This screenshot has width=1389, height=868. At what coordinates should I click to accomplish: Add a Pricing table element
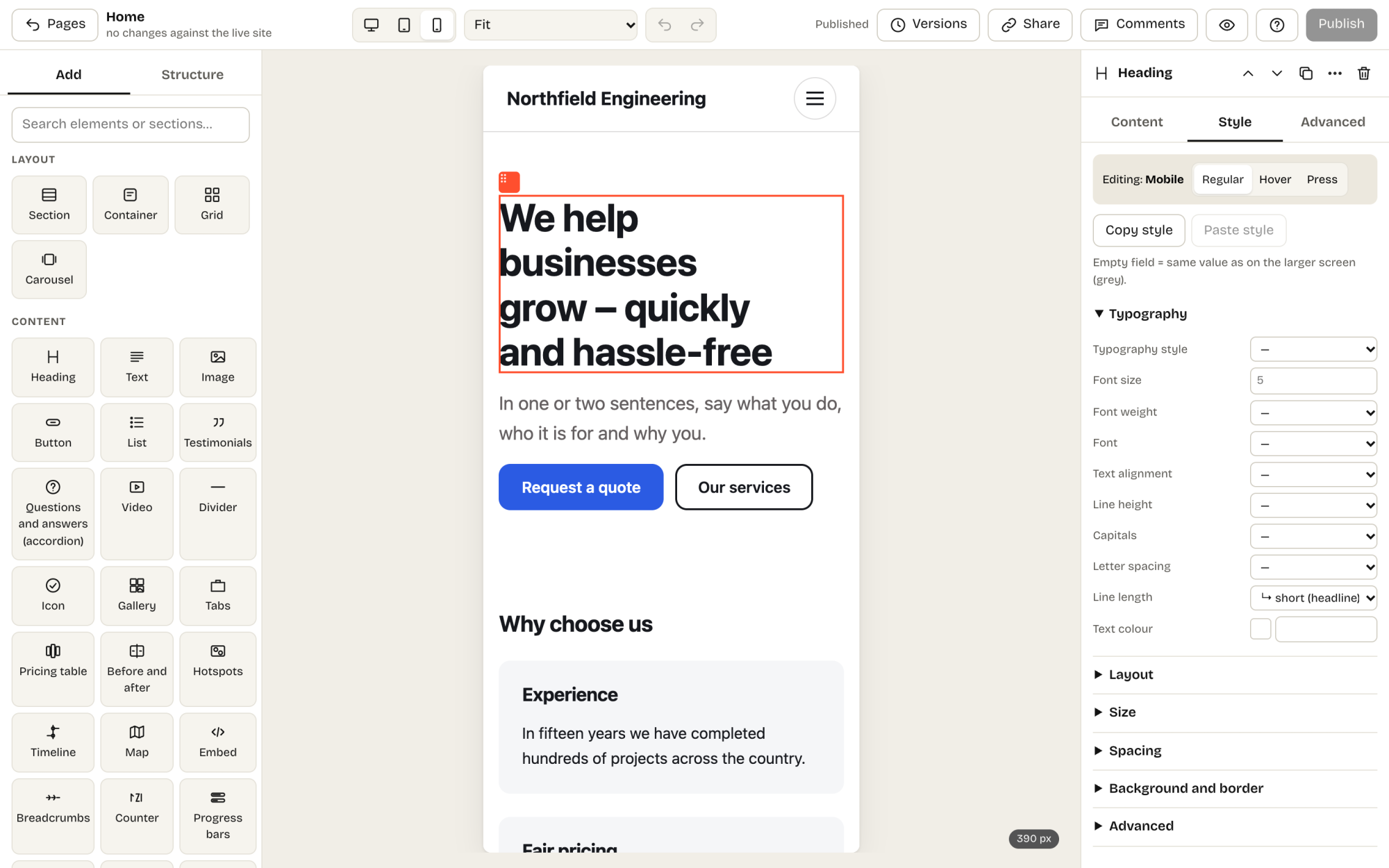(53, 669)
